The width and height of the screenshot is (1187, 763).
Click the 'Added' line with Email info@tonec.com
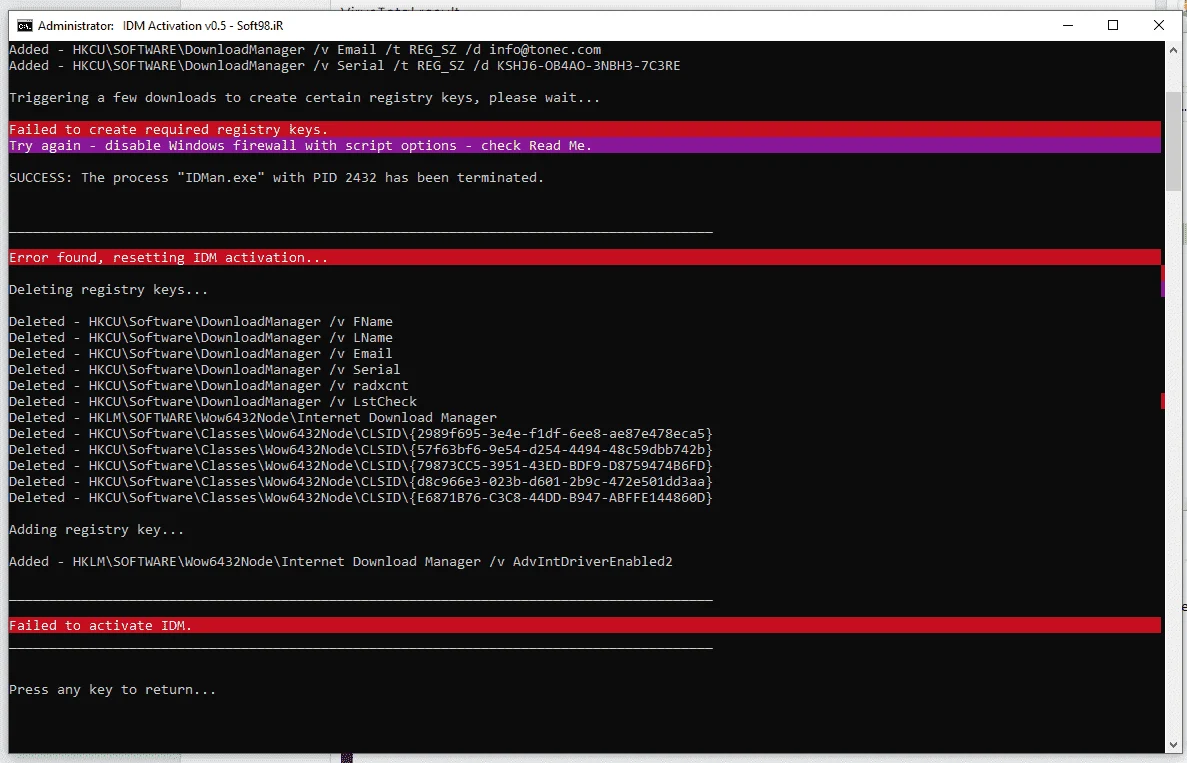305,50
